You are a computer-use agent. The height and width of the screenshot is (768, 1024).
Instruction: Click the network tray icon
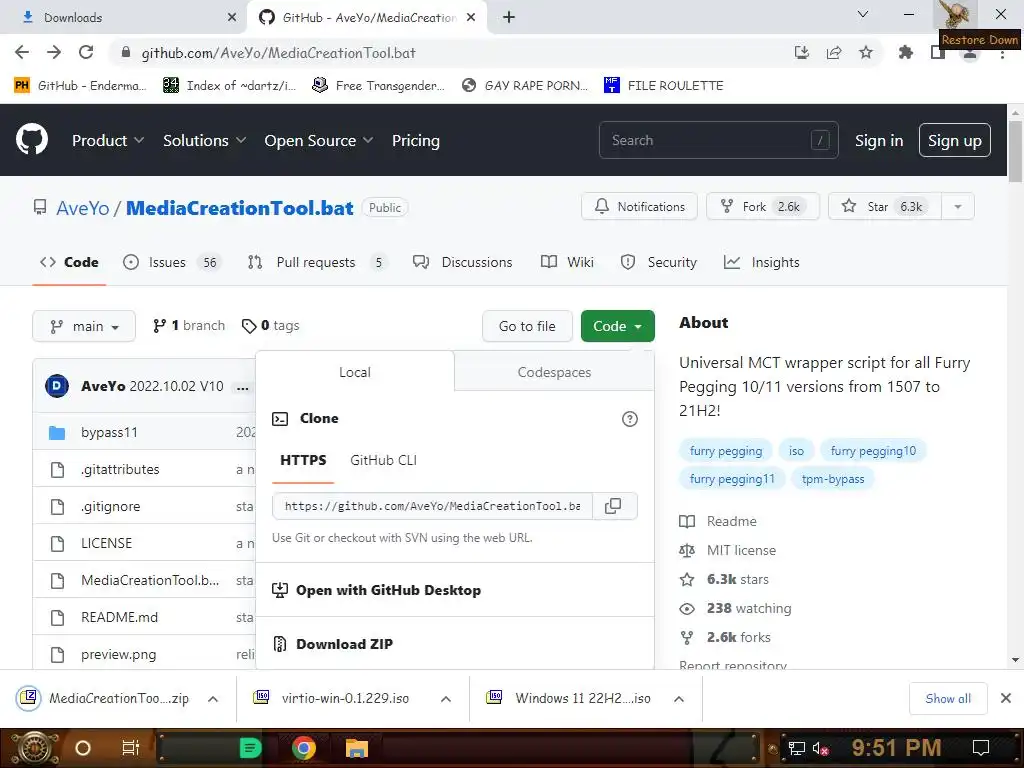797,748
